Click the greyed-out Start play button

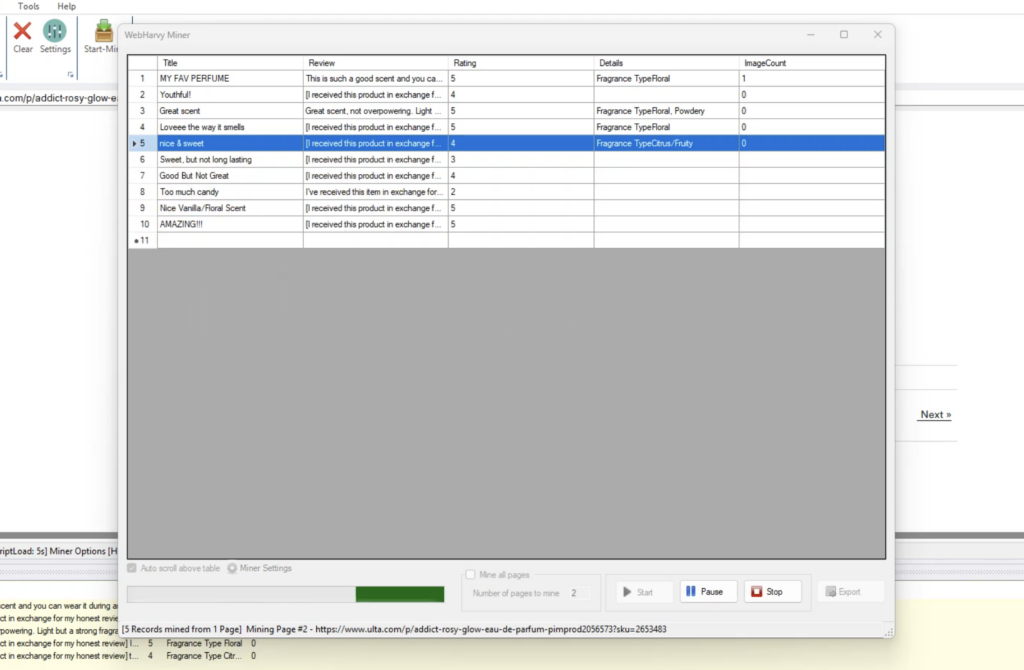pos(637,592)
